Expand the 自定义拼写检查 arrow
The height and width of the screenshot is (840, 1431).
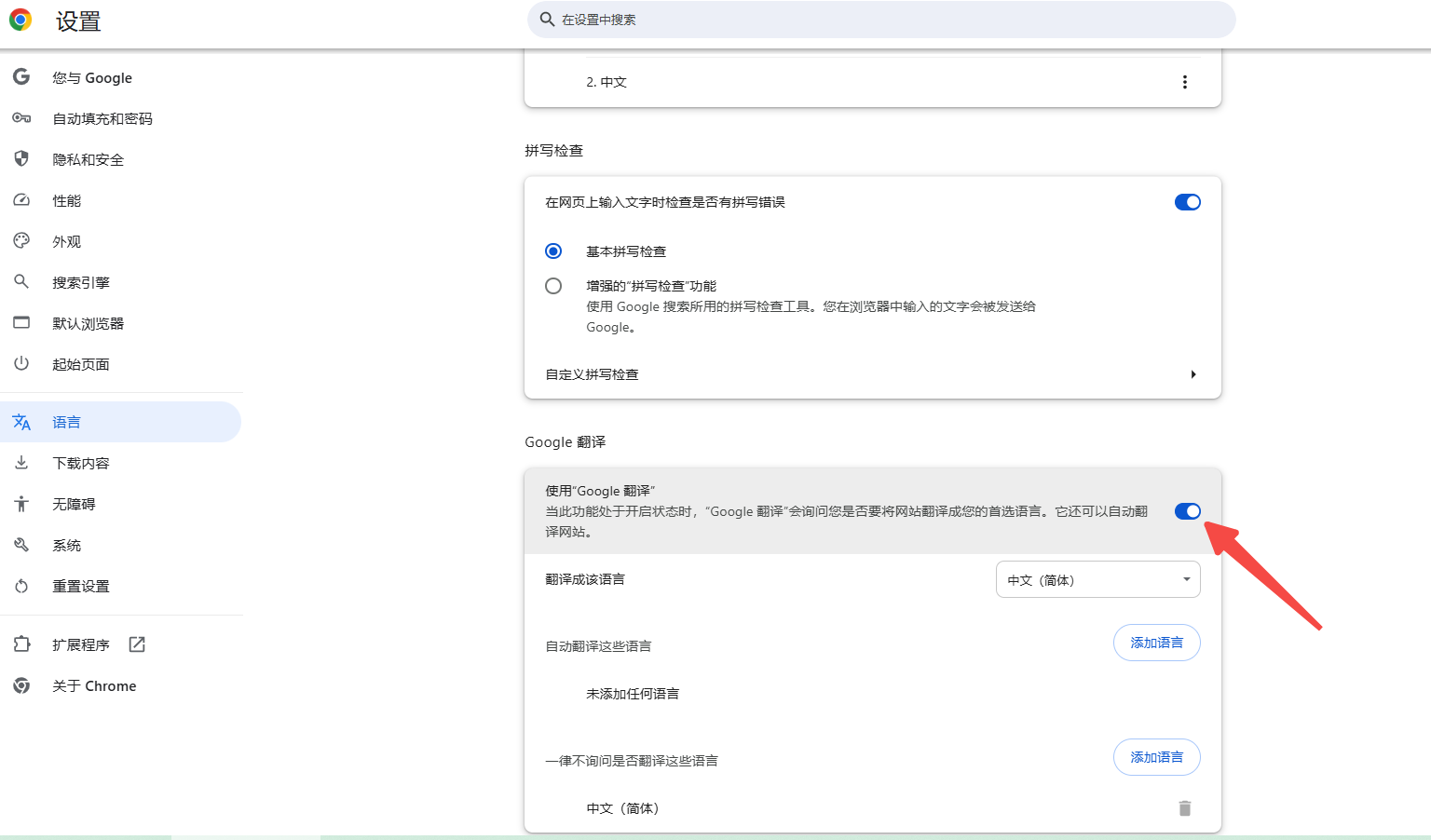[1193, 374]
